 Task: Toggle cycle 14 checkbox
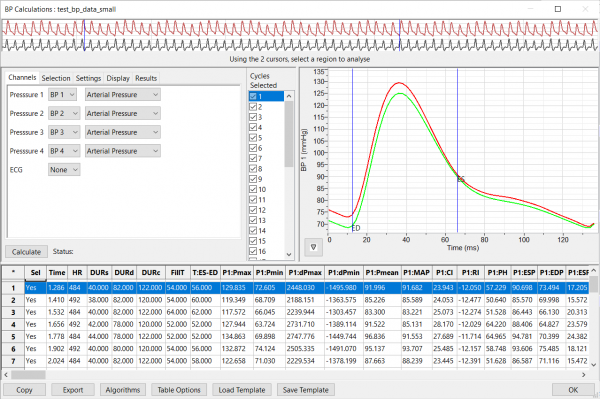point(253,230)
